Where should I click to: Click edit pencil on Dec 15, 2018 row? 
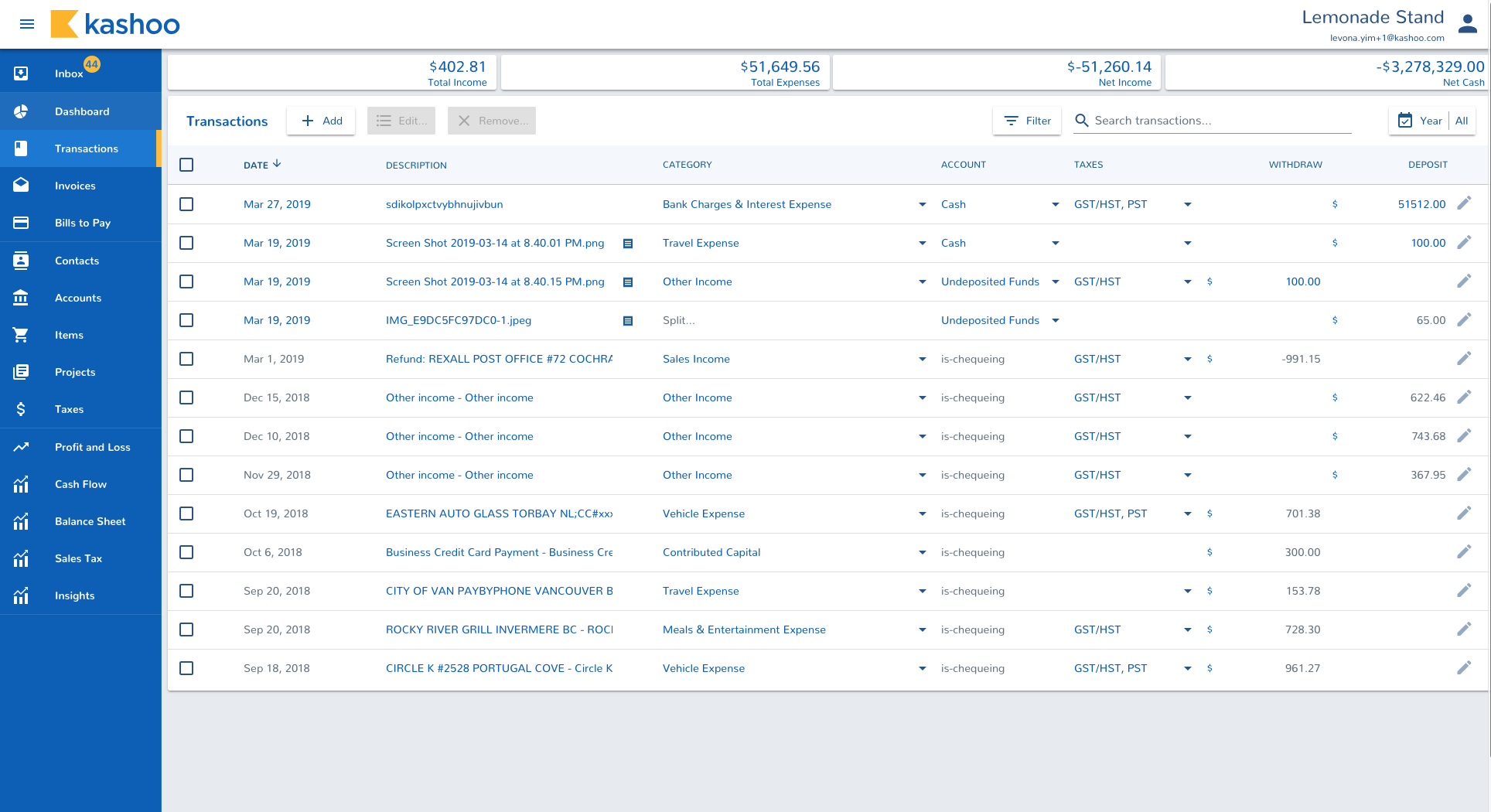1463,397
